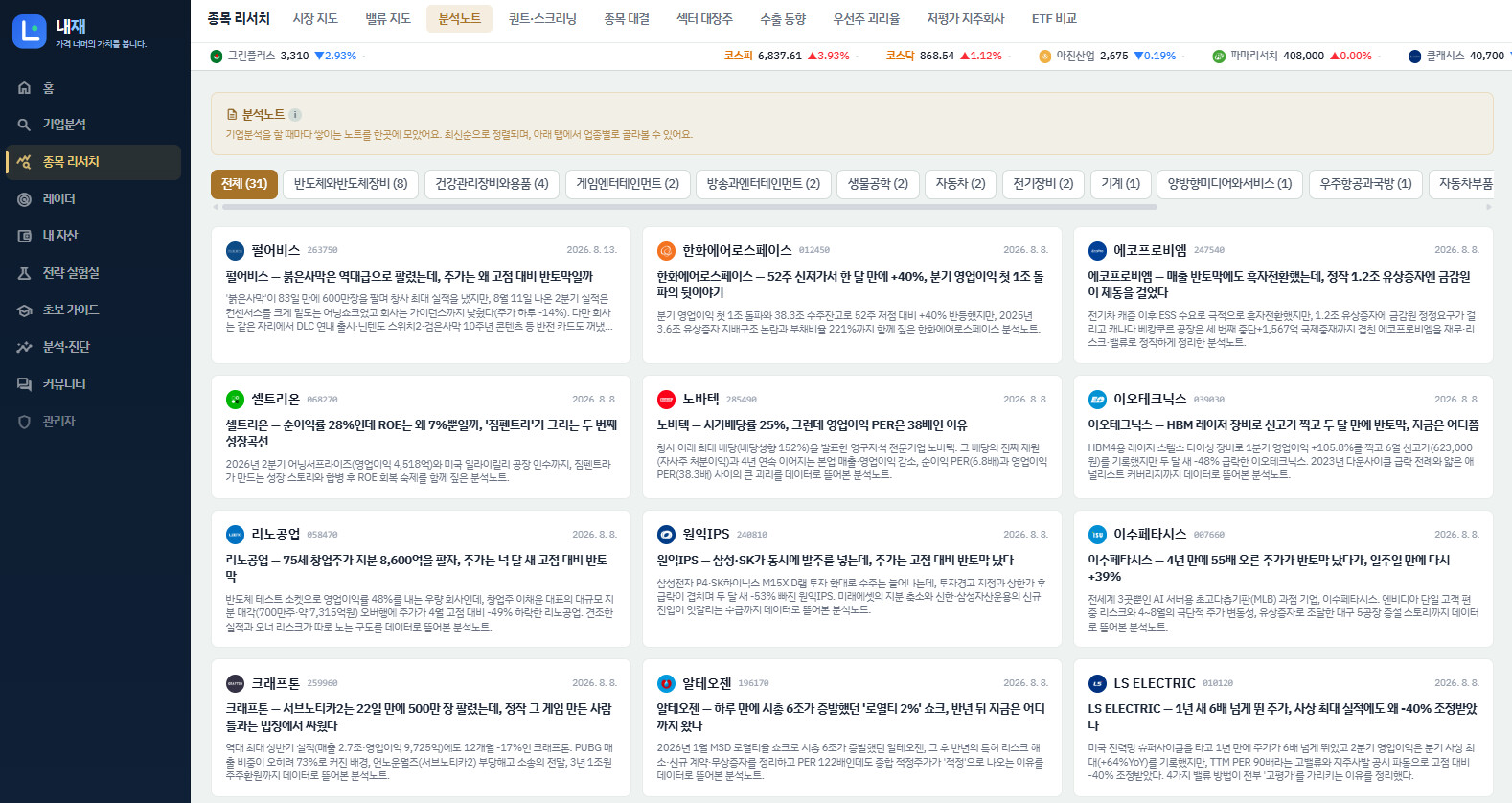Click the 내 자산 wallet icon
Image resolution: width=1512 pixels, height=803 pixels.
pyautogui.click(x=24, y=236)
